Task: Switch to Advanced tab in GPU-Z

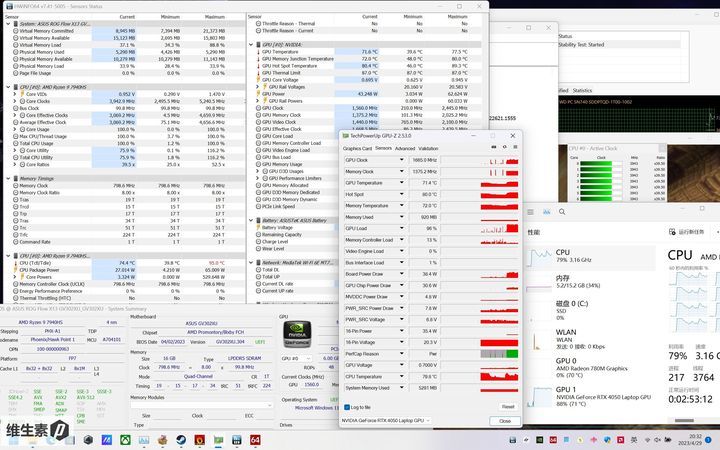Action: coord(405,148)
